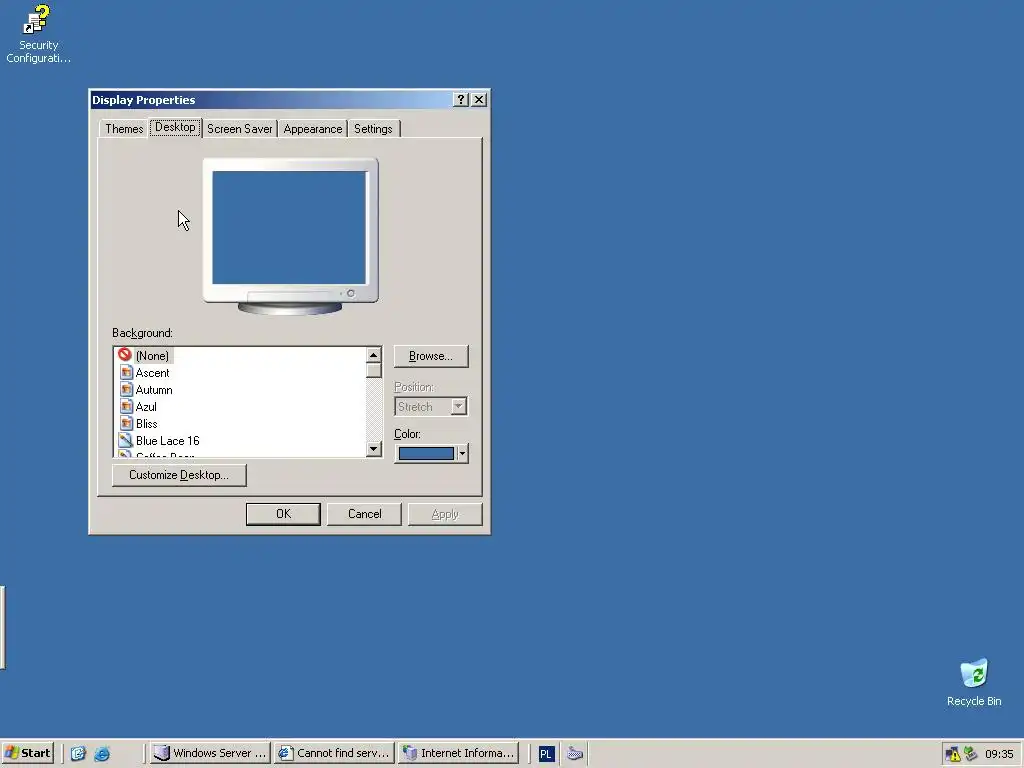The width and height of the screenshot is (1024, 768).
Task: Open the Screen Saver tab
Action: (240, 129)
